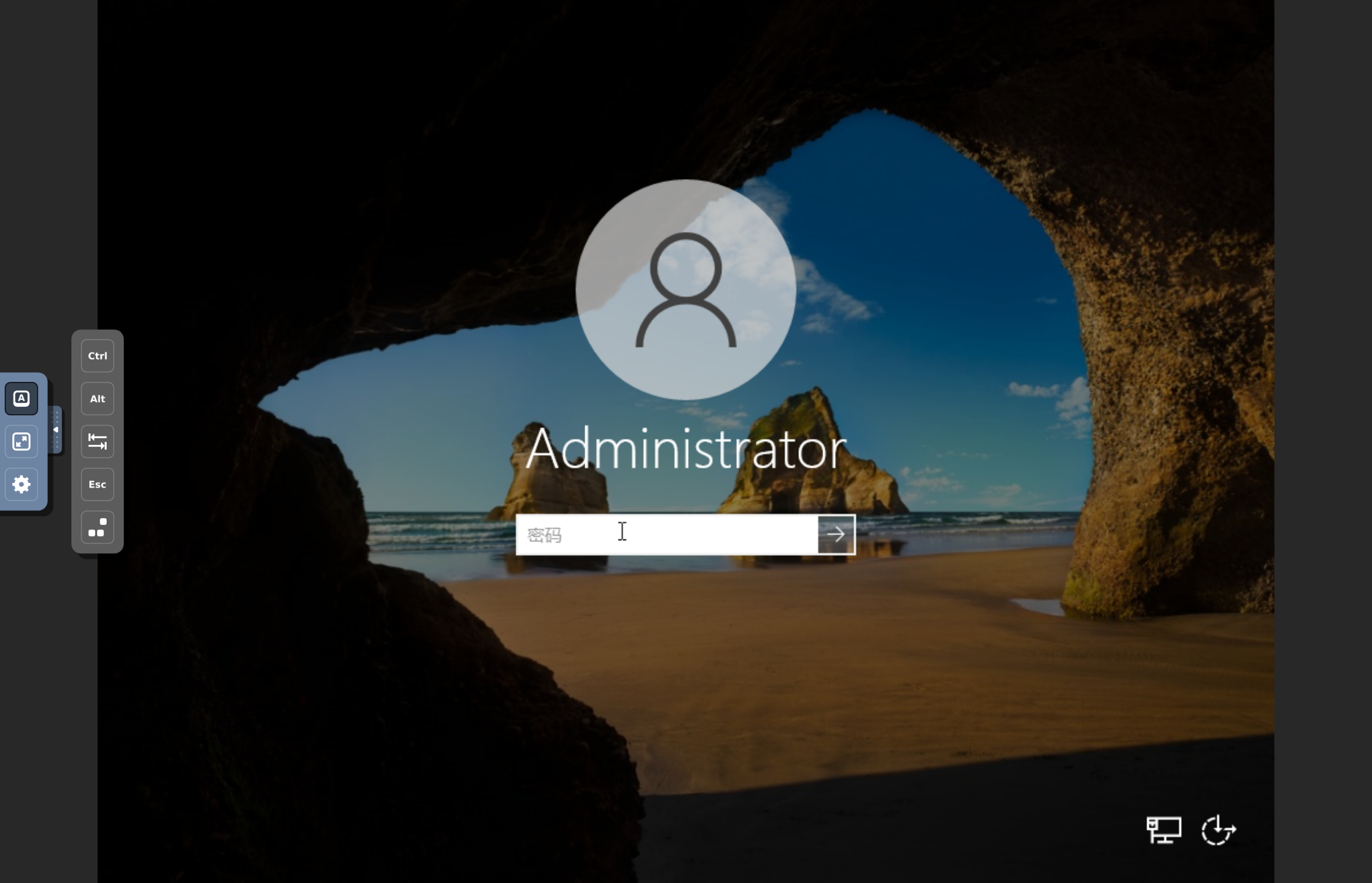This screenshot has height=883, width=1372.
Task: Click the beach wallpaper sand area
Action: [x=860, y=659]
